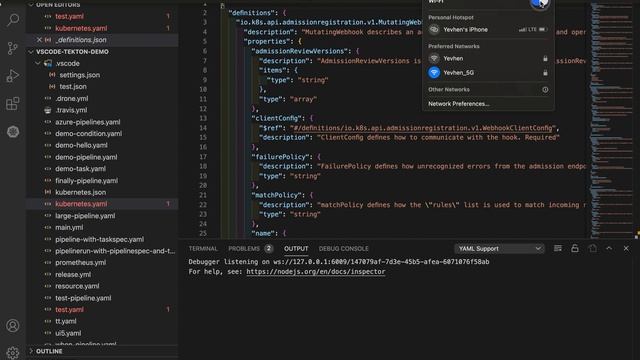Open azure-pipelines.yaml file
The height and width of the screenshot is (360, 640).
tap(102, 122)
